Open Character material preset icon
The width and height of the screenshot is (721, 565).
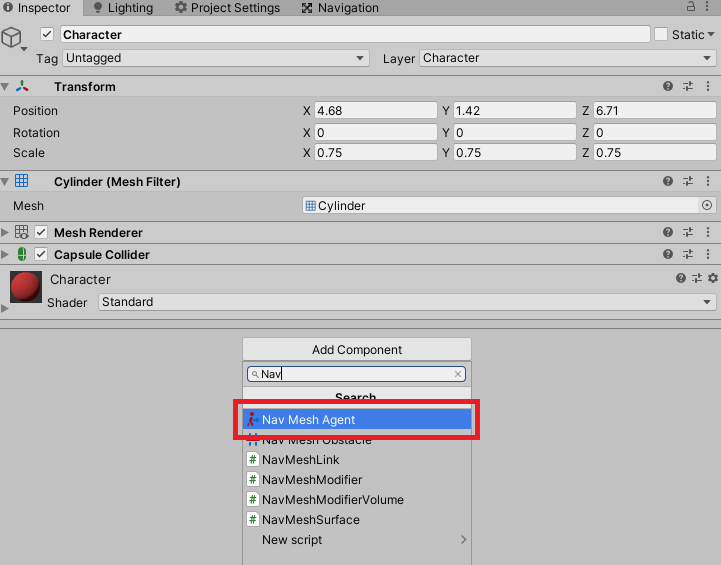pyautogui.click(x=697, y=278)
